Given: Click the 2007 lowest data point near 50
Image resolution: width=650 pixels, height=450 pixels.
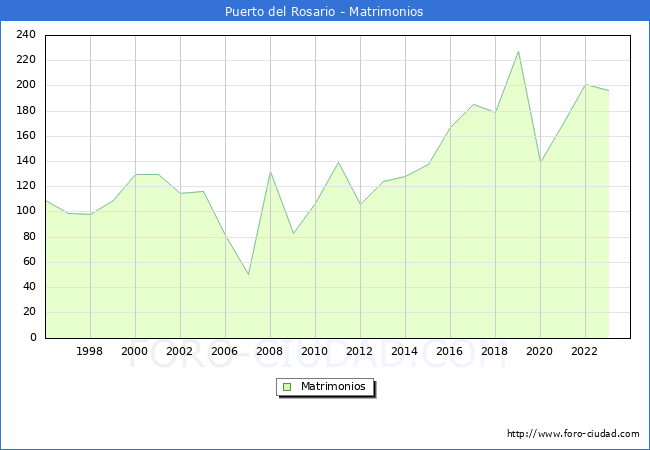Looking at the screenshot, I should coord(248,274).
